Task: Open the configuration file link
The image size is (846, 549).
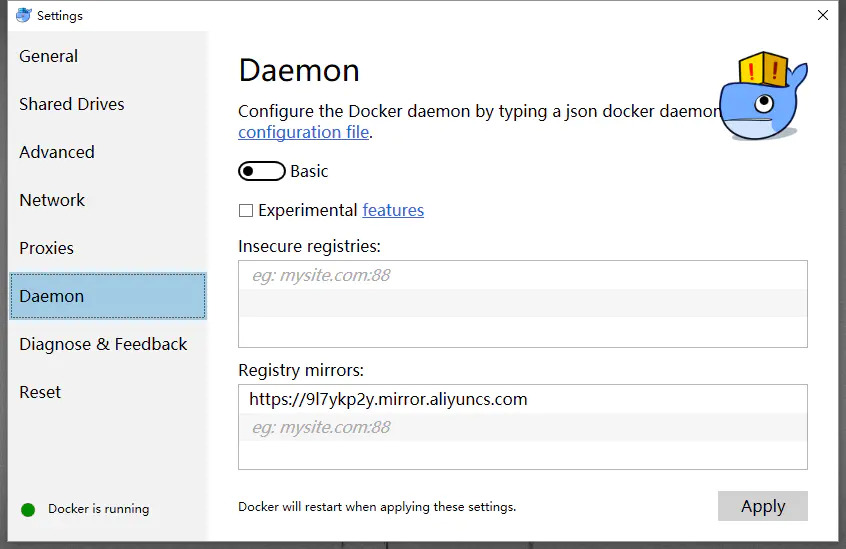Action: tap(304, 132)
